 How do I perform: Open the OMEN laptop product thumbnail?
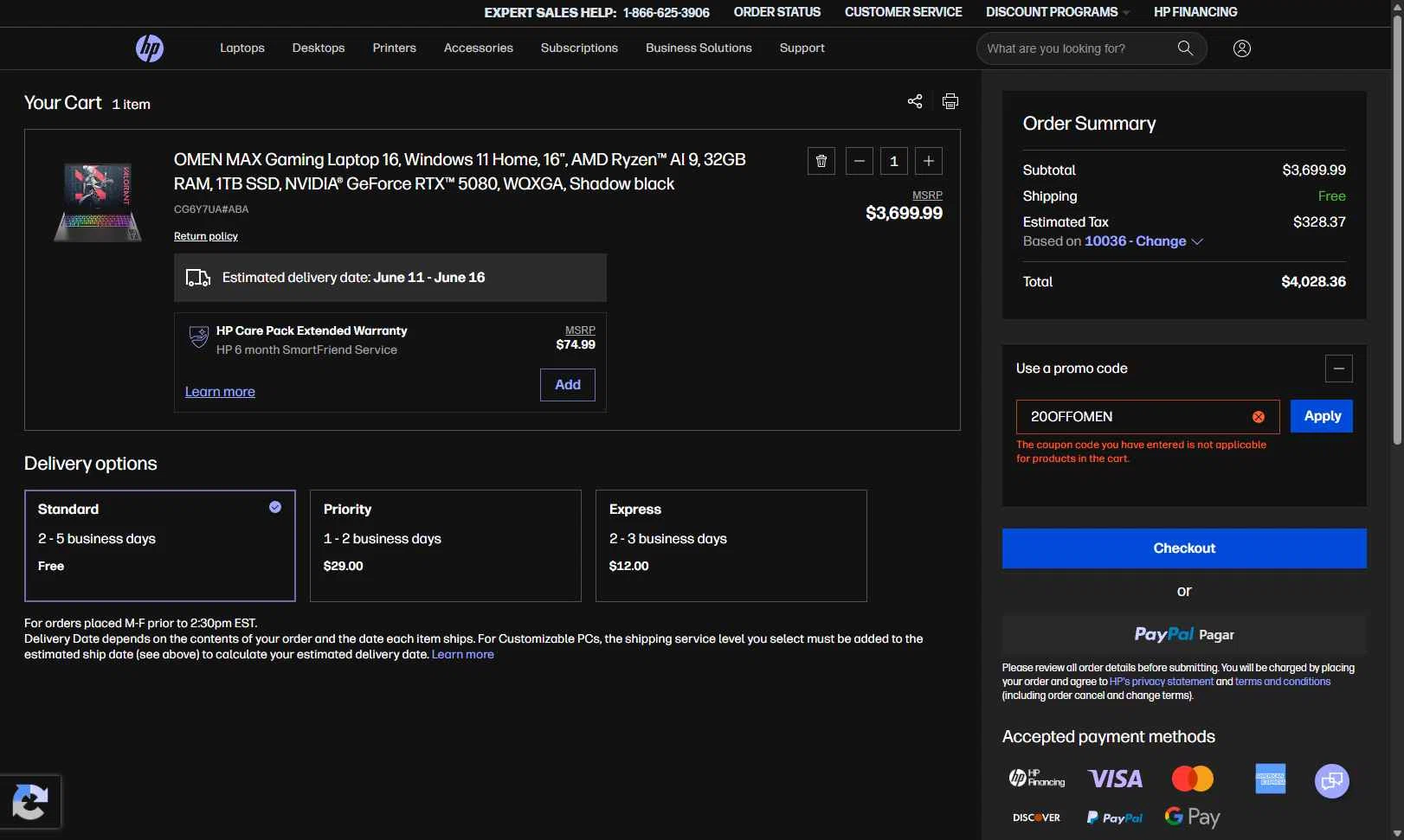(98, 202)
